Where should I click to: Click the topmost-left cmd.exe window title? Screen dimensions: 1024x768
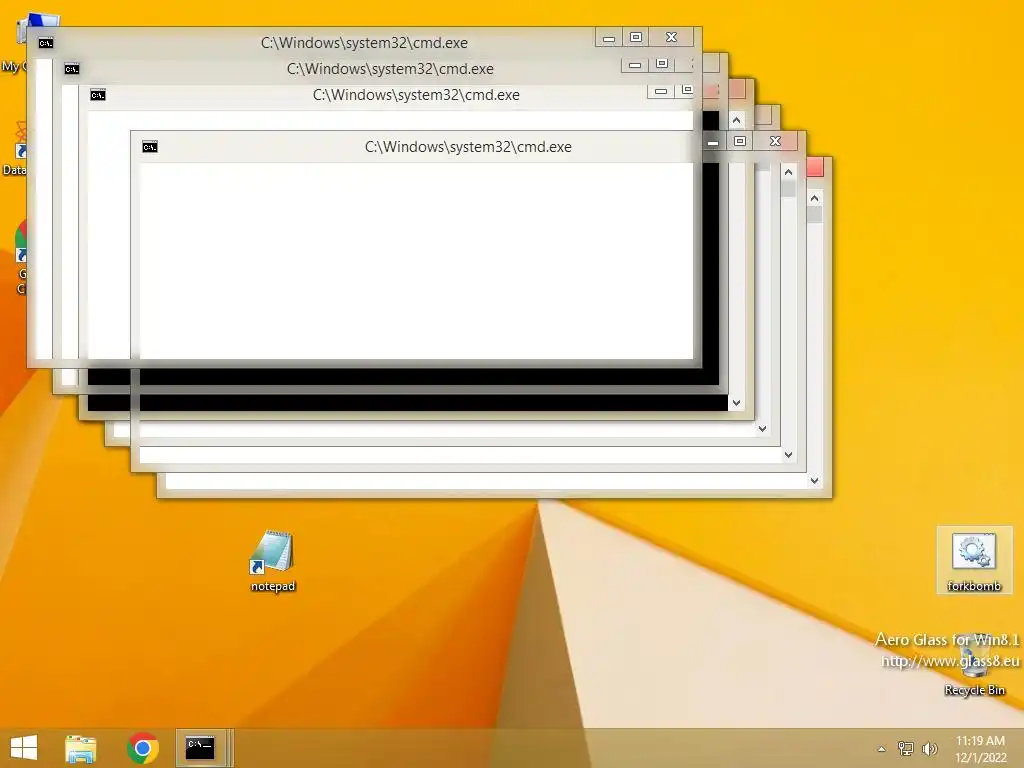coord(364,43)
